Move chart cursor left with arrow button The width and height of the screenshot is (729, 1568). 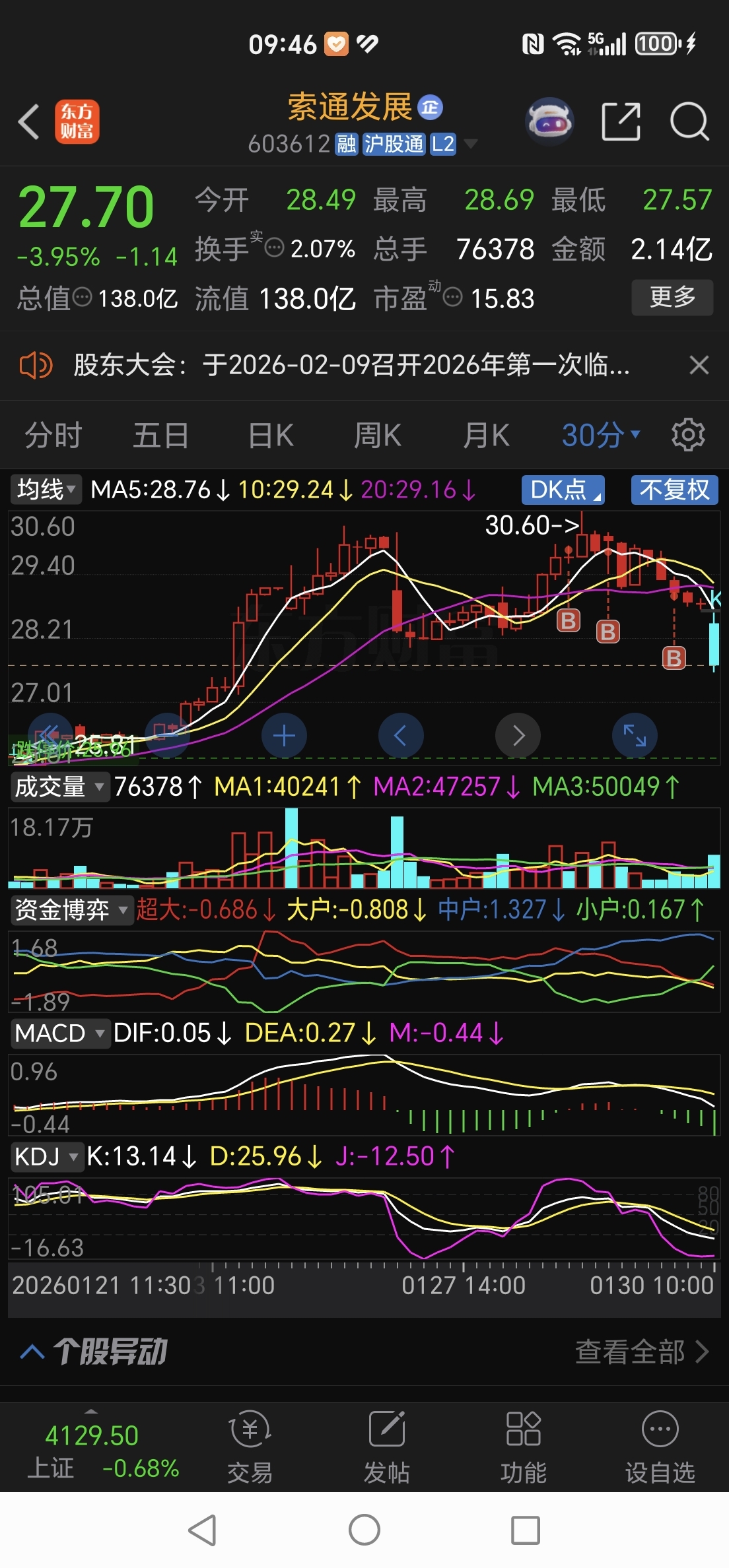(x=401, y=735)
